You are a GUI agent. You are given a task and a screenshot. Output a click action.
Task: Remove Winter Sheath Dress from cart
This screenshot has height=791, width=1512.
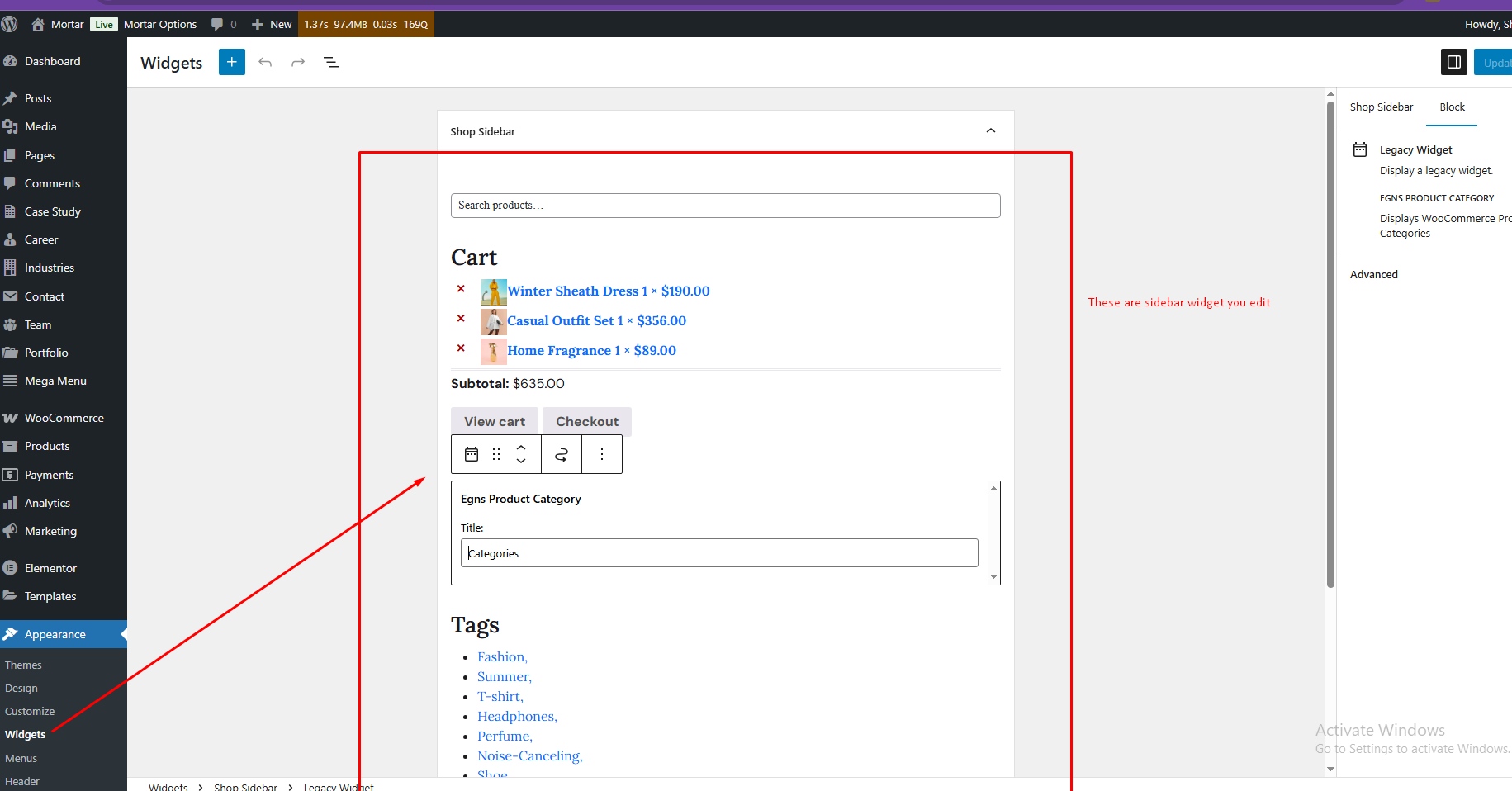[461, 288]
